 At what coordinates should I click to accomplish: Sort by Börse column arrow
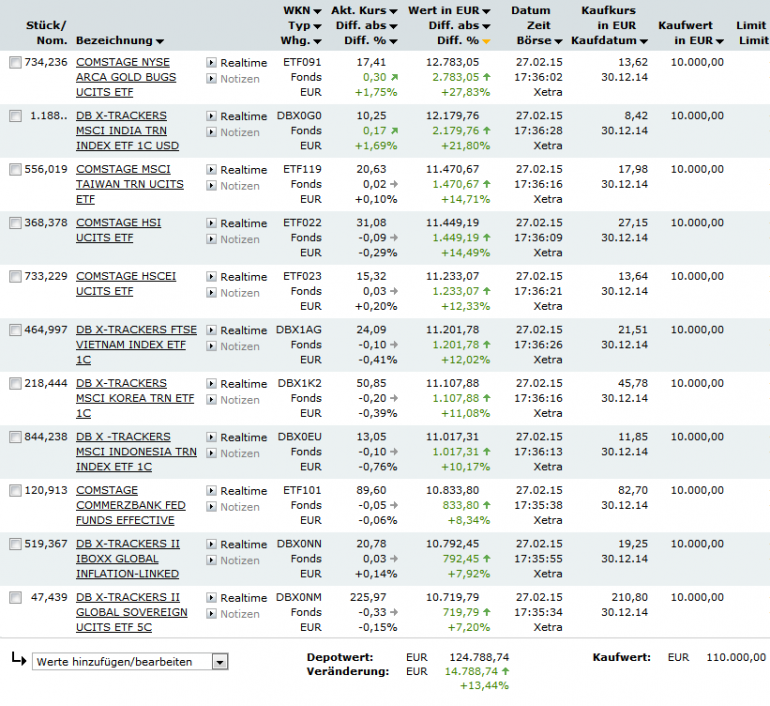coord(558,42)
